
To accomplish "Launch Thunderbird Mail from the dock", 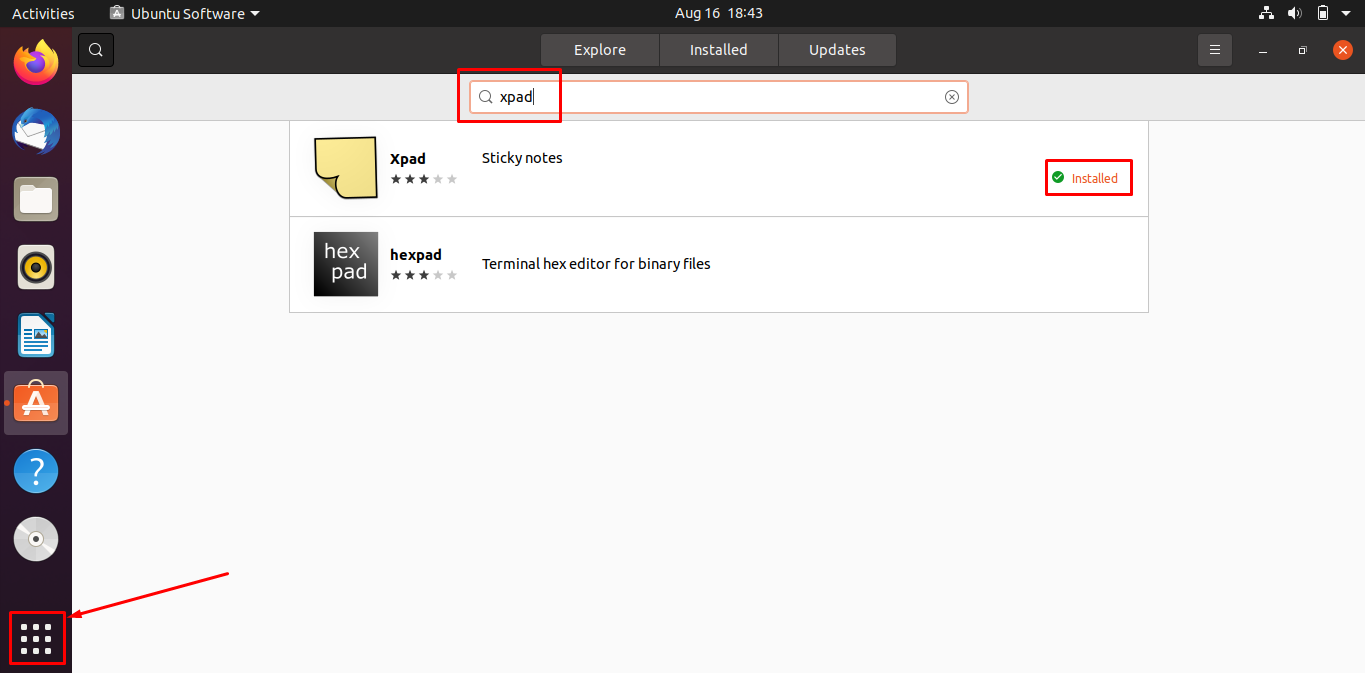I will (x=36, y=131).
